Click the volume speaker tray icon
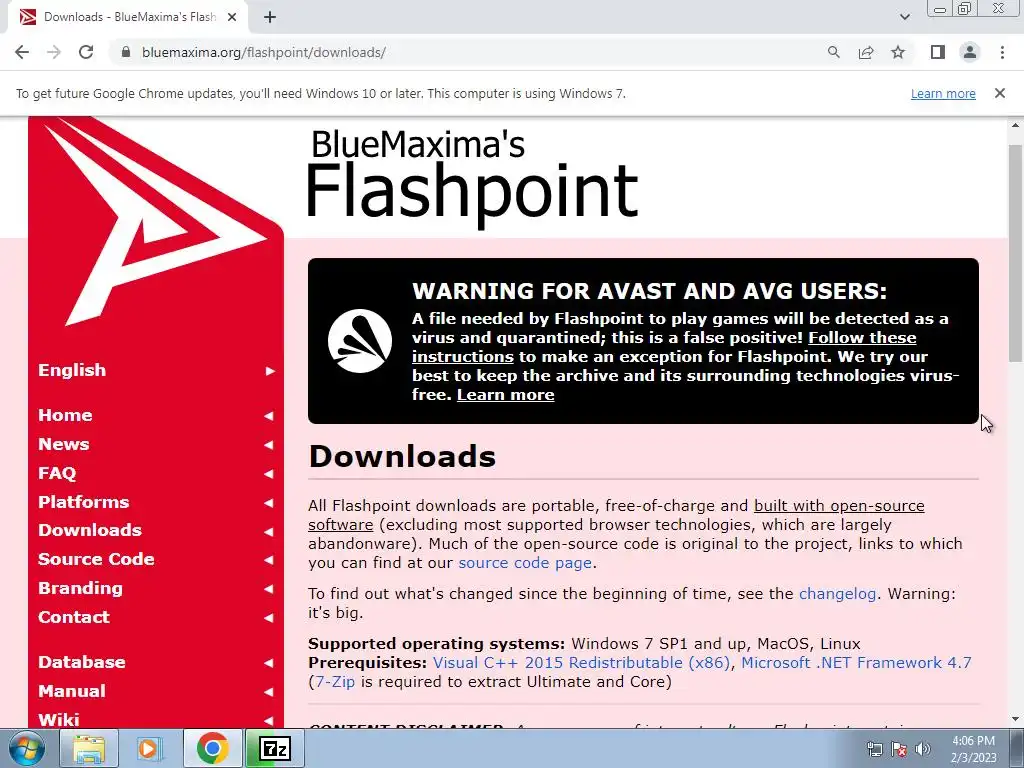 click(923, 749)
